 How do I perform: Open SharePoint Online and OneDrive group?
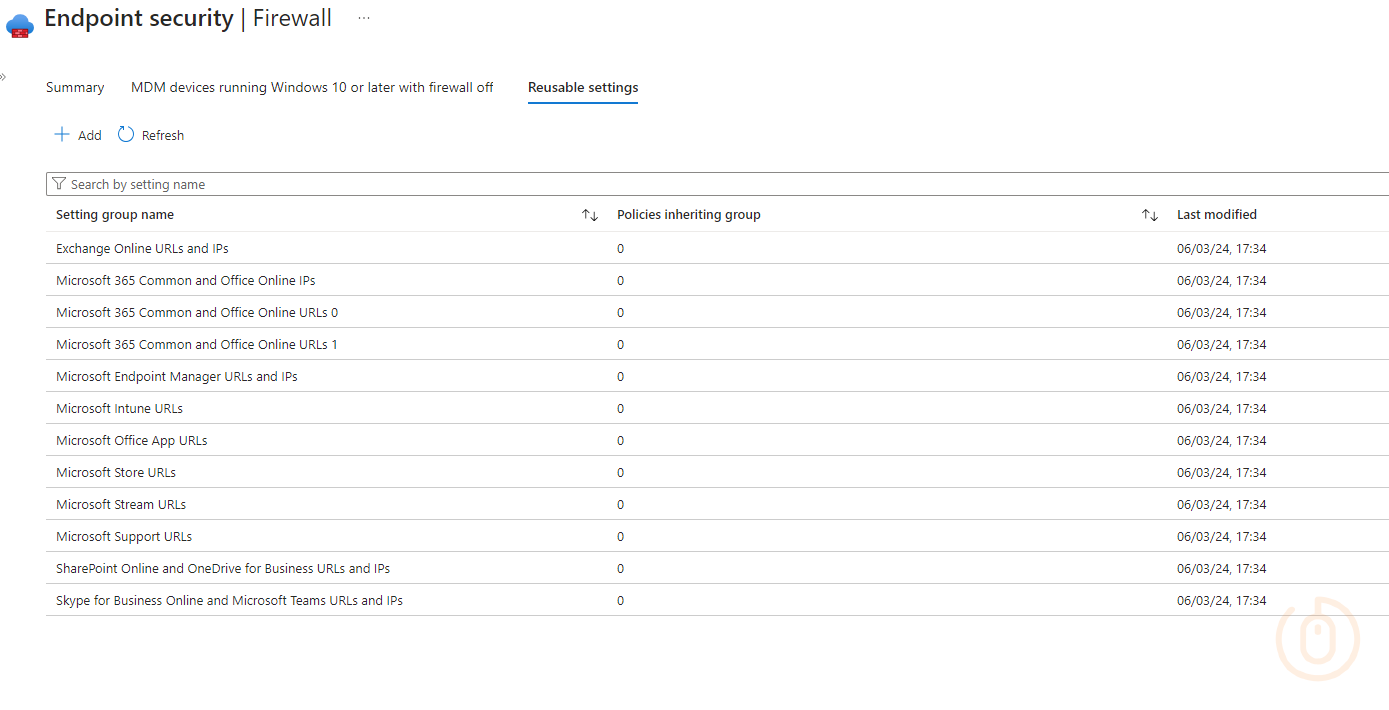[x=223, y=568]
